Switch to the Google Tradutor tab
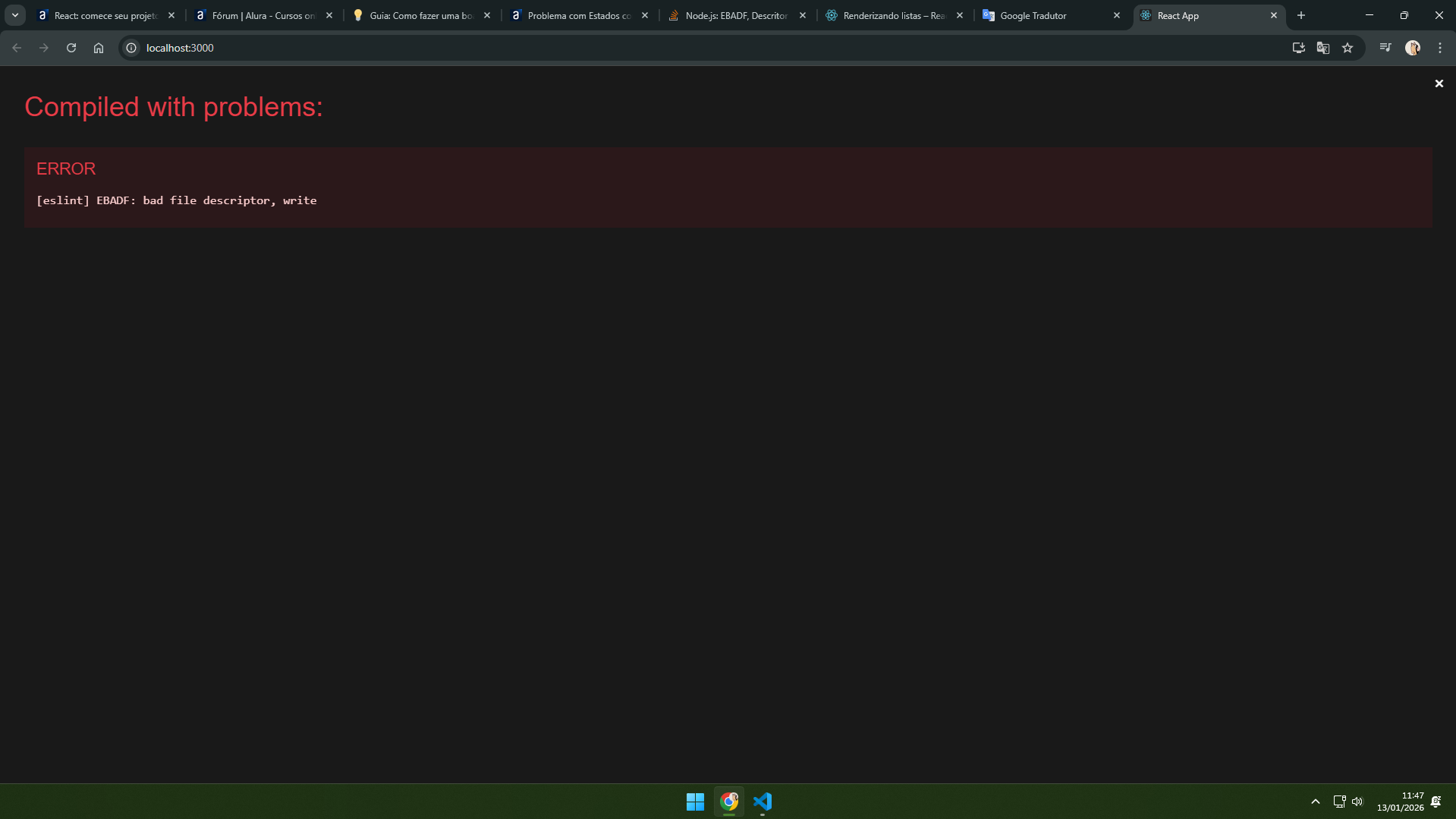This screenshot has height=819, width=1456. tap(1052, 15)
